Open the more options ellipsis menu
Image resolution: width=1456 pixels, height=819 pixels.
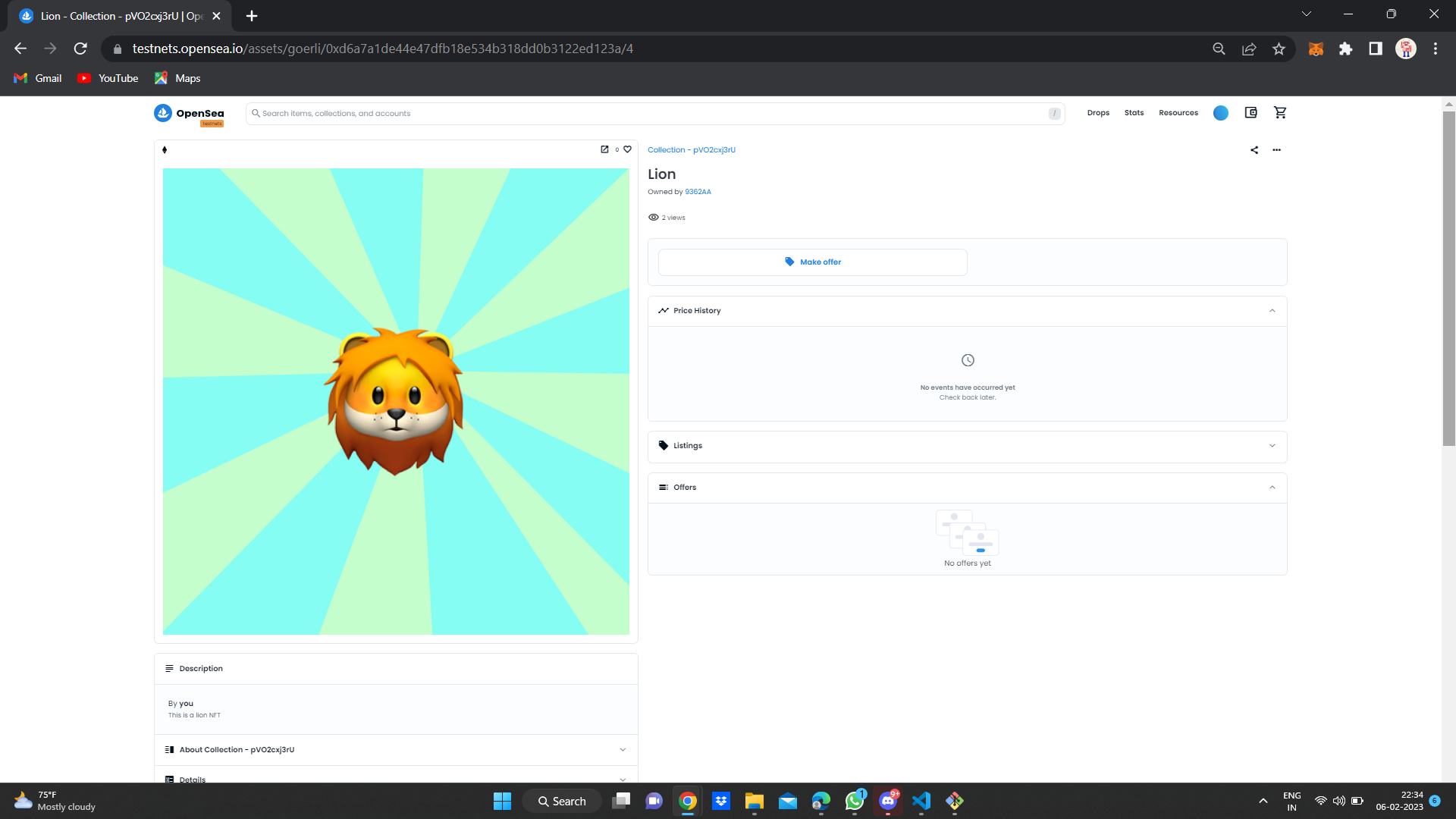(x=1277, y=150)
